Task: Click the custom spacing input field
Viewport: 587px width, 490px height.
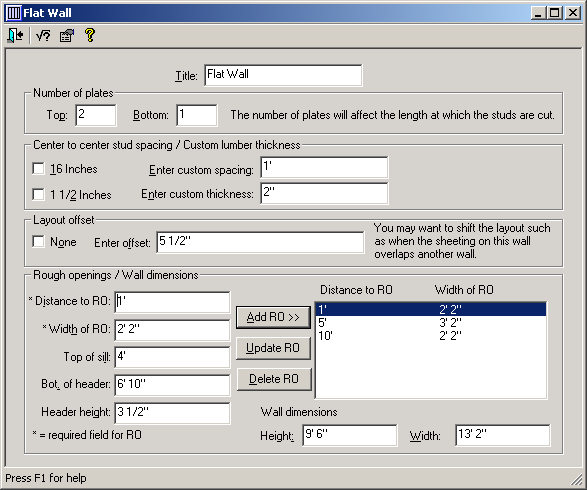Action: (324, 167)
